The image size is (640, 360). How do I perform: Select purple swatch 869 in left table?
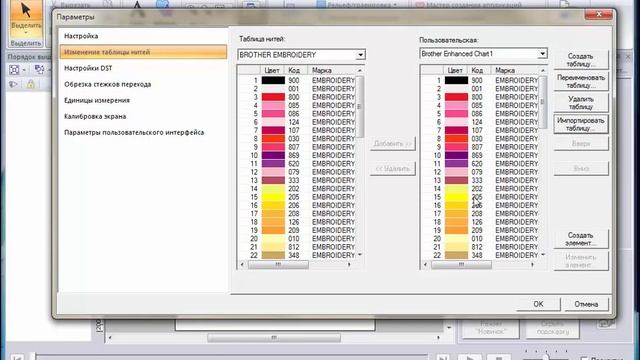(x=273, y=156)
